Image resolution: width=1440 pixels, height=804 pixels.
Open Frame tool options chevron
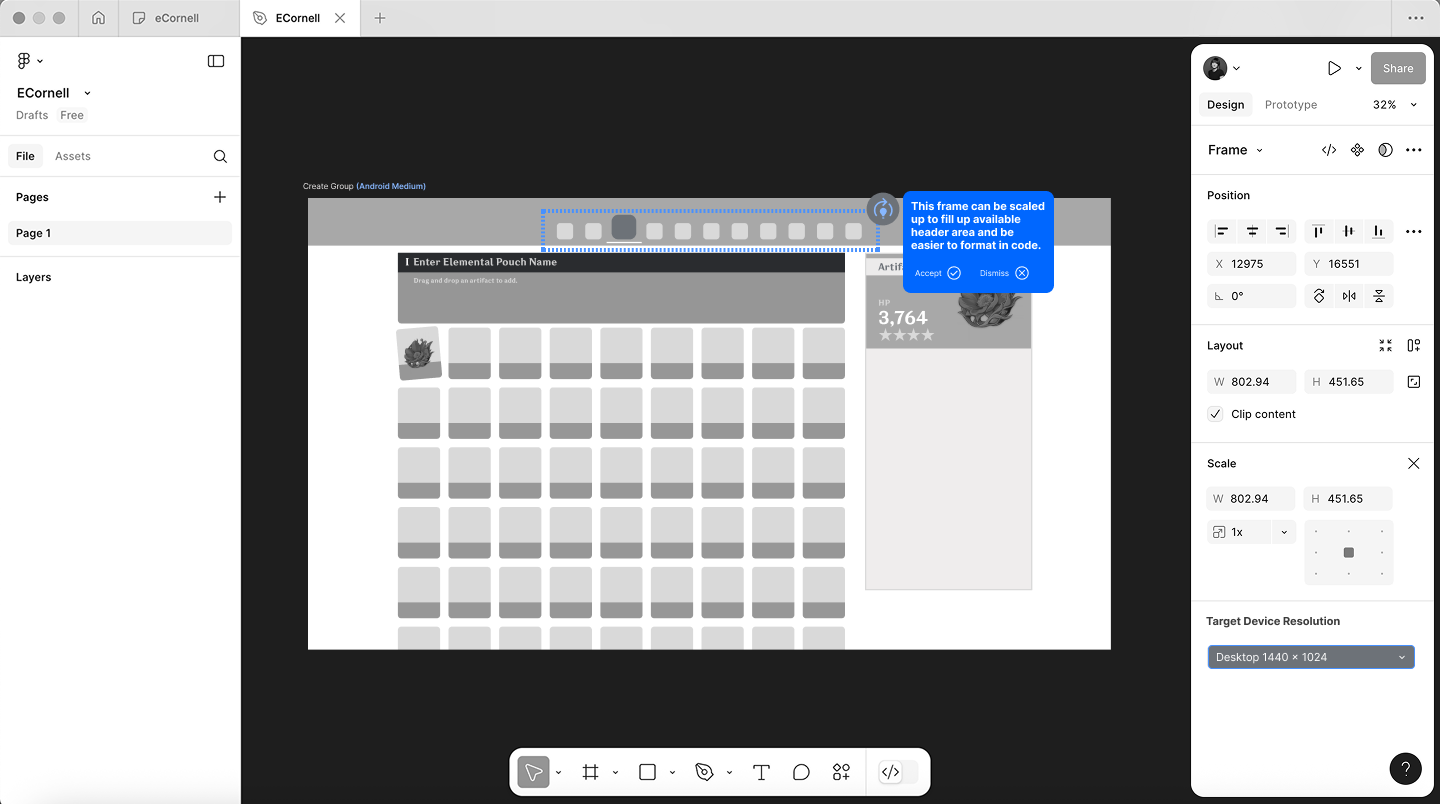tap(615, 772)
